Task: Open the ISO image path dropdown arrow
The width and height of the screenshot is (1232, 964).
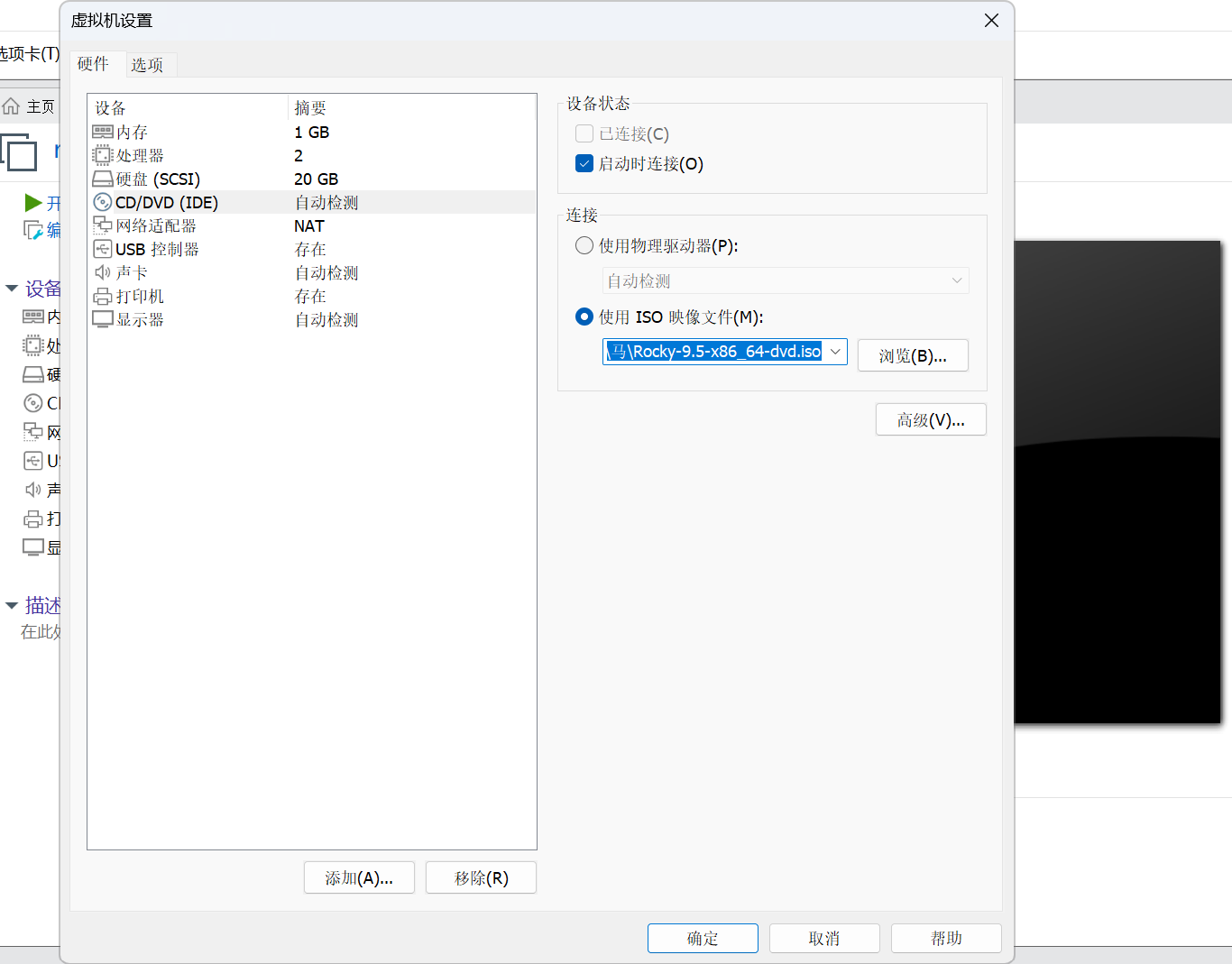Action: 835,351
